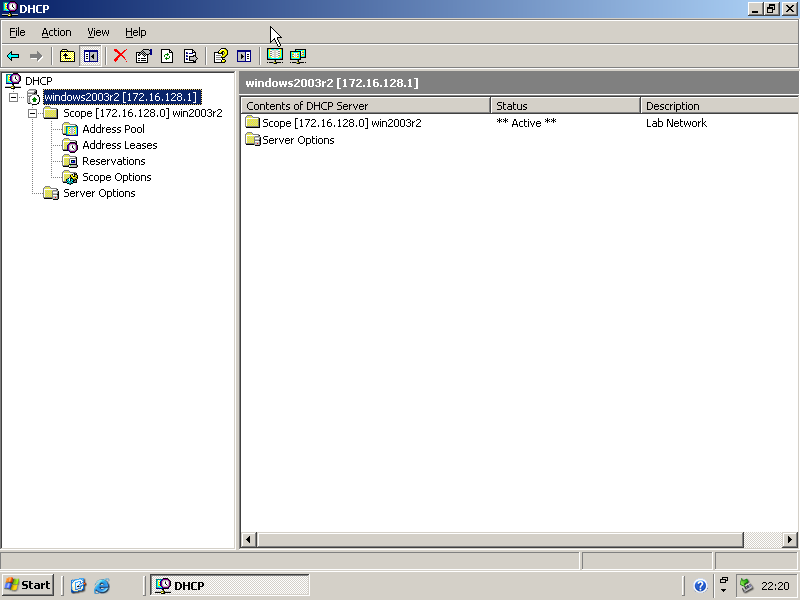
Task: Toggle the Show/Hide Action Pane button
Action: coord(244,56)
